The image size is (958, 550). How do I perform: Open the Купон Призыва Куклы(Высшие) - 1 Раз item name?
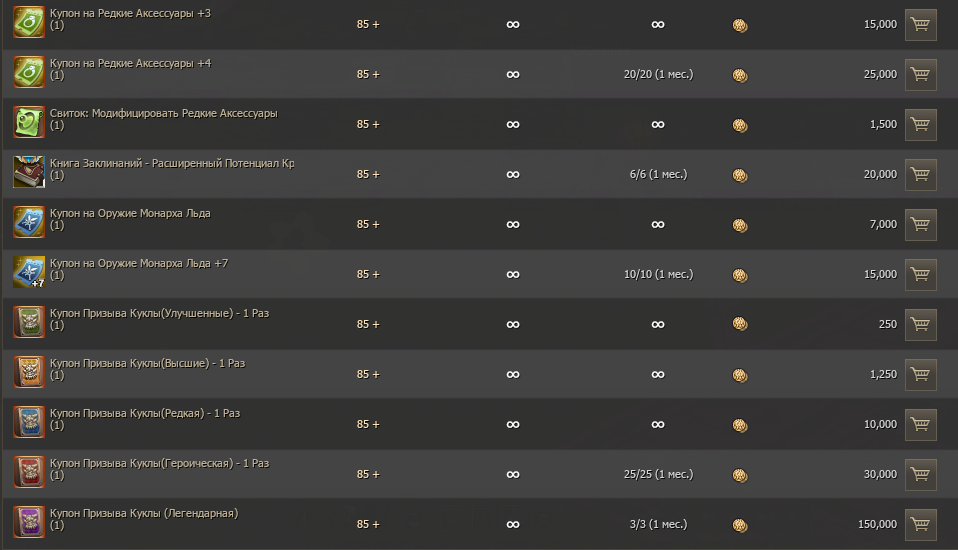pyautogui.click(x=147, y=363)
